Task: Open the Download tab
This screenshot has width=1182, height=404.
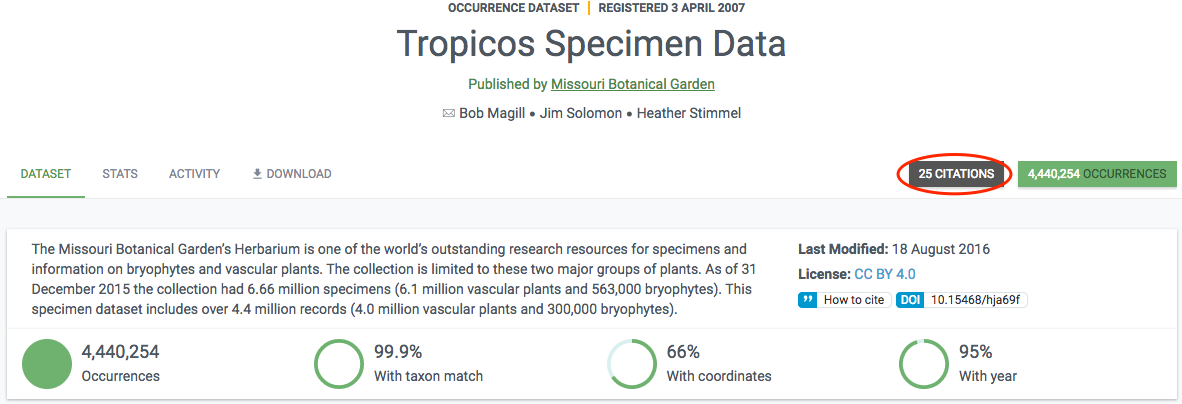Action: click(x=292, y=173)
